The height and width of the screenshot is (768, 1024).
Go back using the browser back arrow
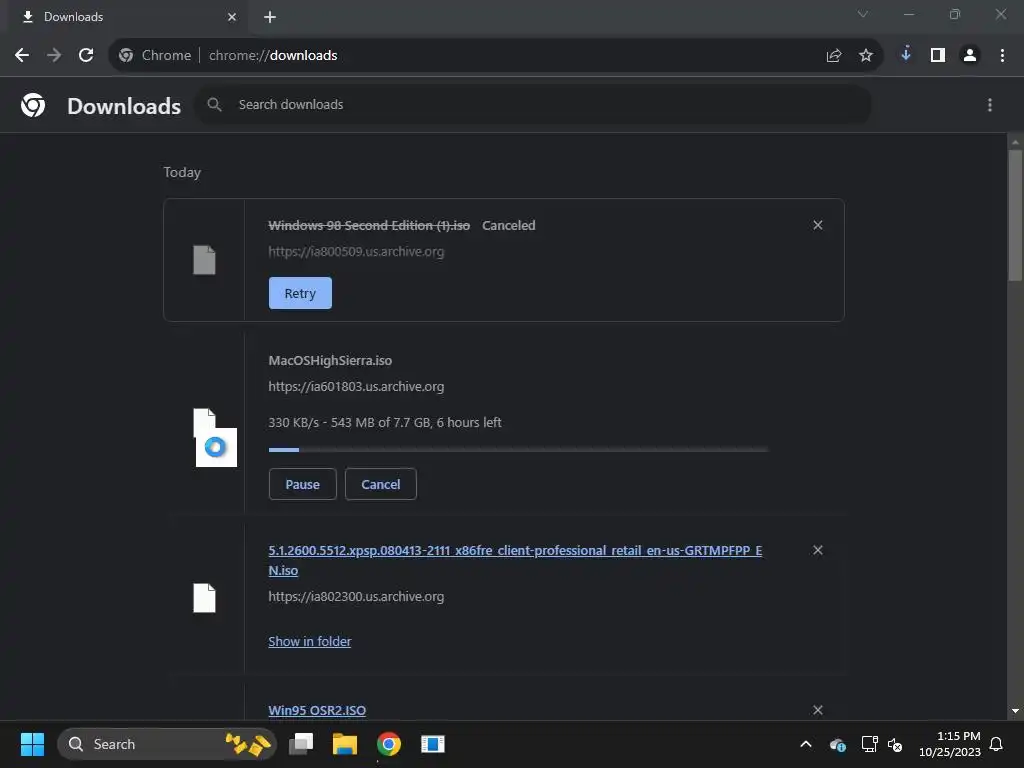click(22, 56)
